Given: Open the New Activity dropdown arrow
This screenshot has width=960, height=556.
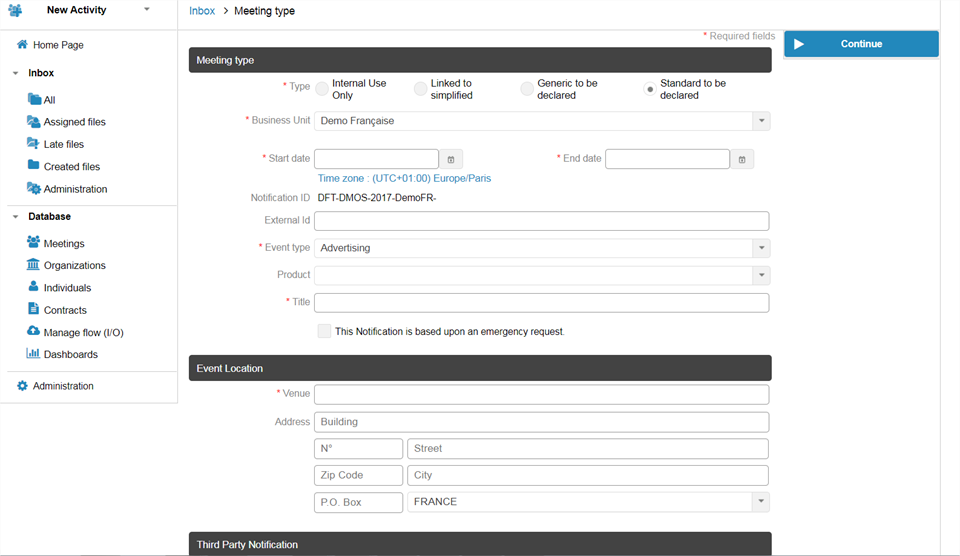Looking at the screenshot, I should pyautogui.click(x=146, y=9).
